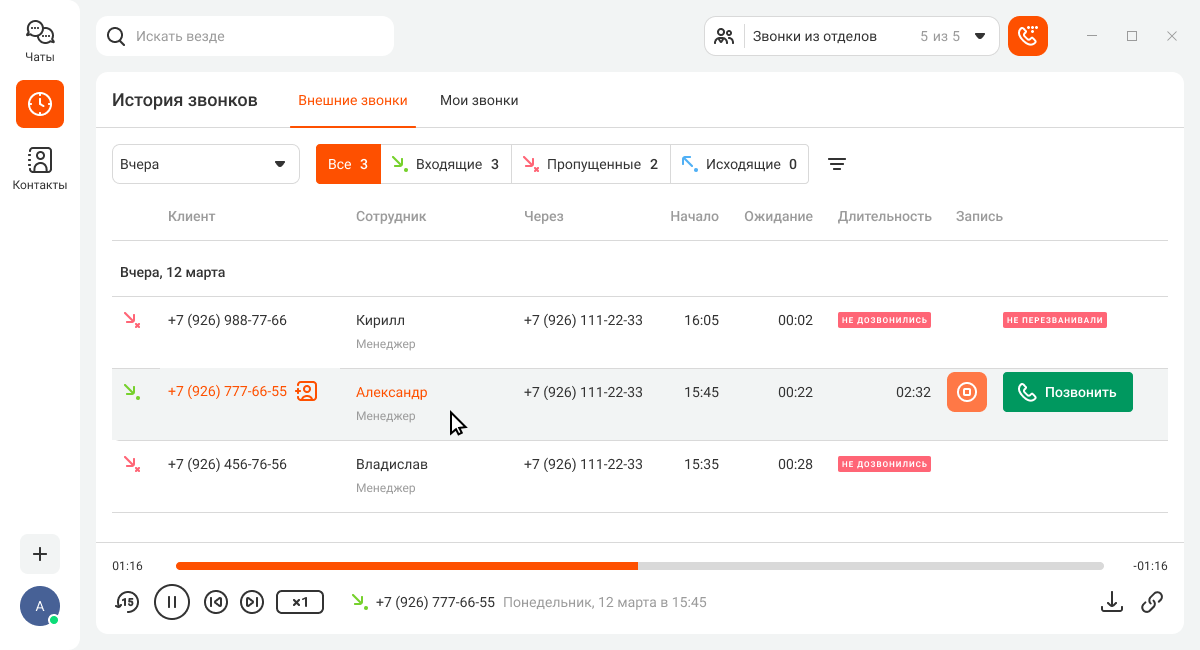The height and width of the screenshot is (650, 1200).
Task: Download the call recording
Action: (x=1111, y=601)
